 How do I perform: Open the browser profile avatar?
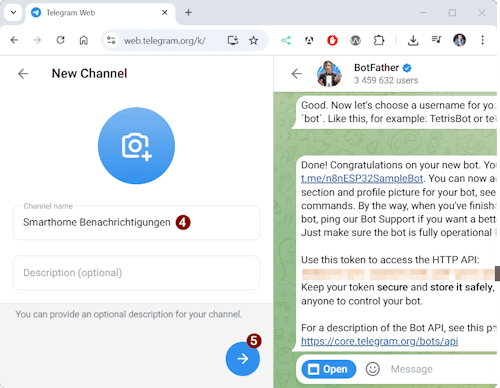tap(459, 40)
